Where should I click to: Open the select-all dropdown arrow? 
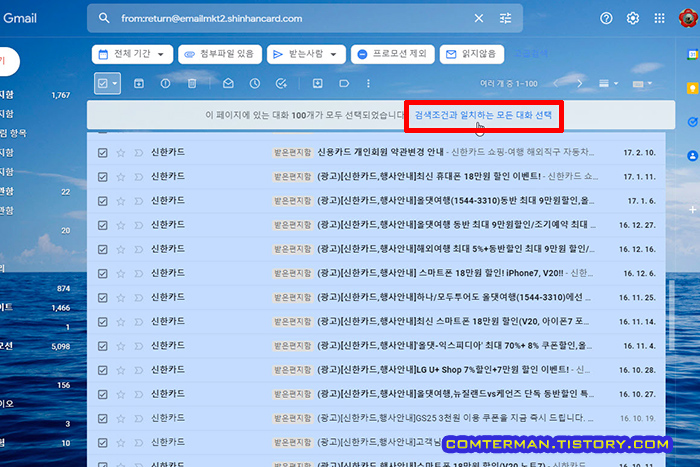[x=115, y=83]
